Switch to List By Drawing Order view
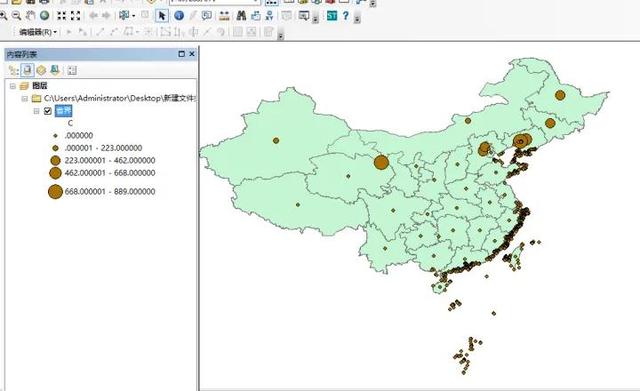This screenshot has height=391, width=640. pyautogui.click(x=13, y=70)
